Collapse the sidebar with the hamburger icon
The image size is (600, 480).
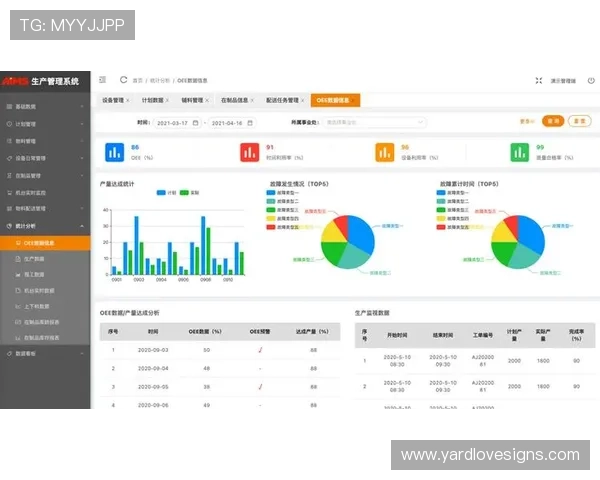103,79
